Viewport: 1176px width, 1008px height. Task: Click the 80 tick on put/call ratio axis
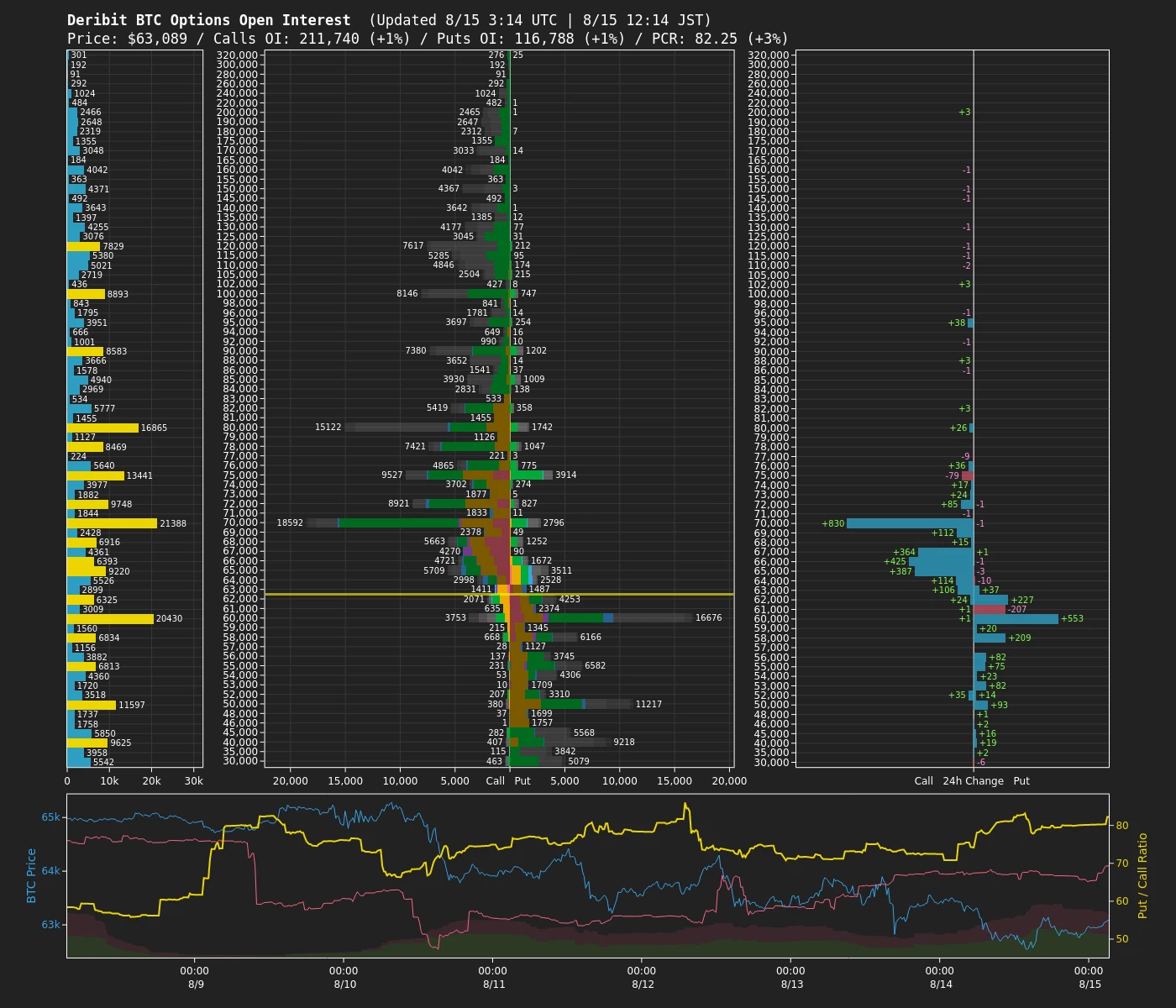coord(1121,826)
